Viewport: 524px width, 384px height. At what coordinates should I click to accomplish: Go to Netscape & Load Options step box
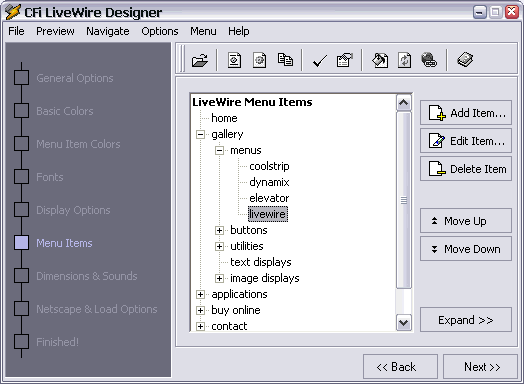(21, 309)
